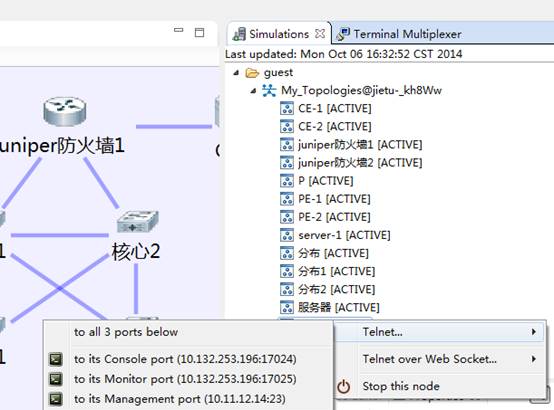
Task: Switch to the Terminal Multiplexer tab
Action: [399, 34]
